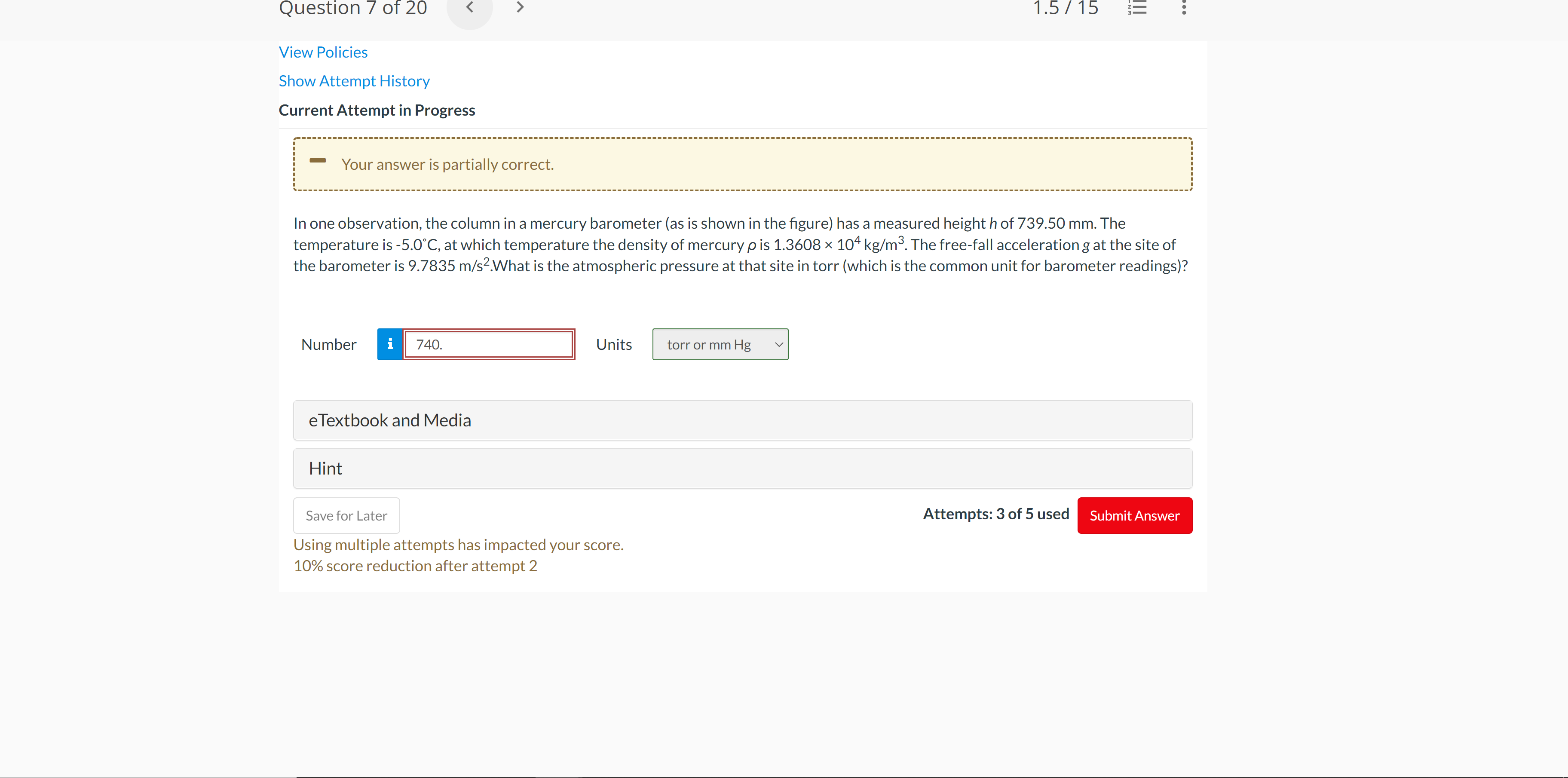Click the Attempts: 3 of 5 used label
Viewport: 1568px width, 778px height.
click(995, 514)
